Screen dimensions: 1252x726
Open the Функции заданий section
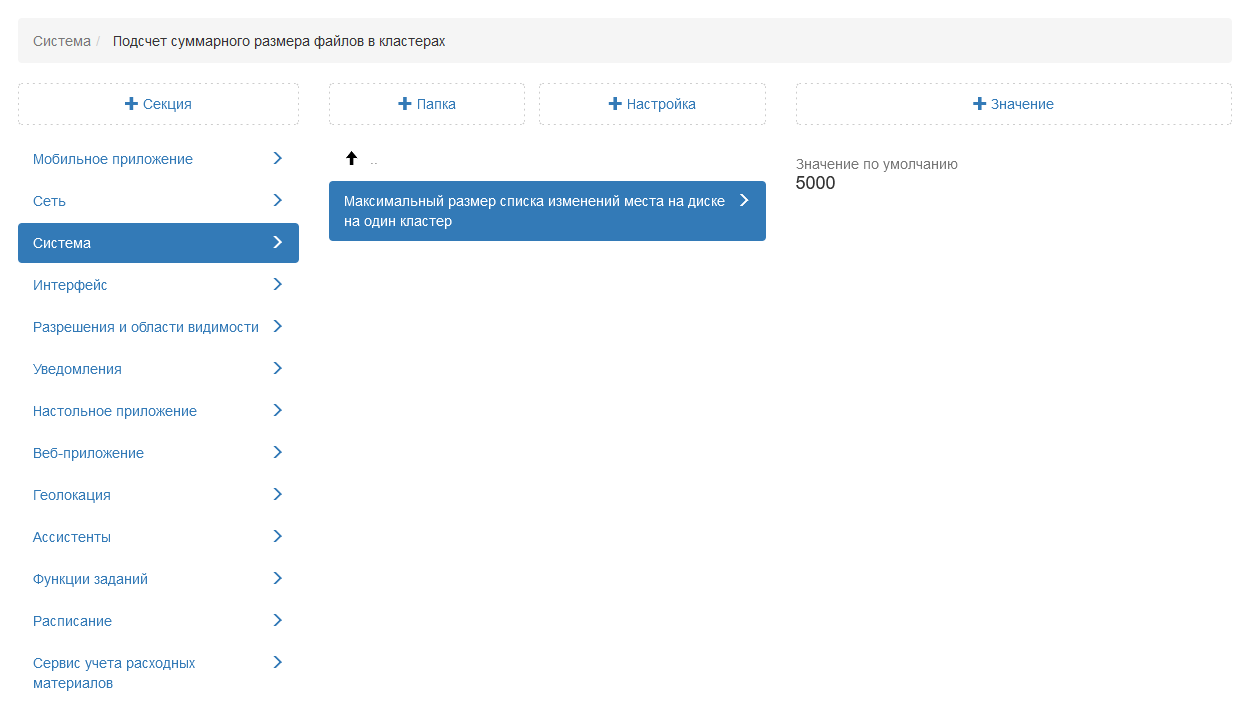[90, 579]
